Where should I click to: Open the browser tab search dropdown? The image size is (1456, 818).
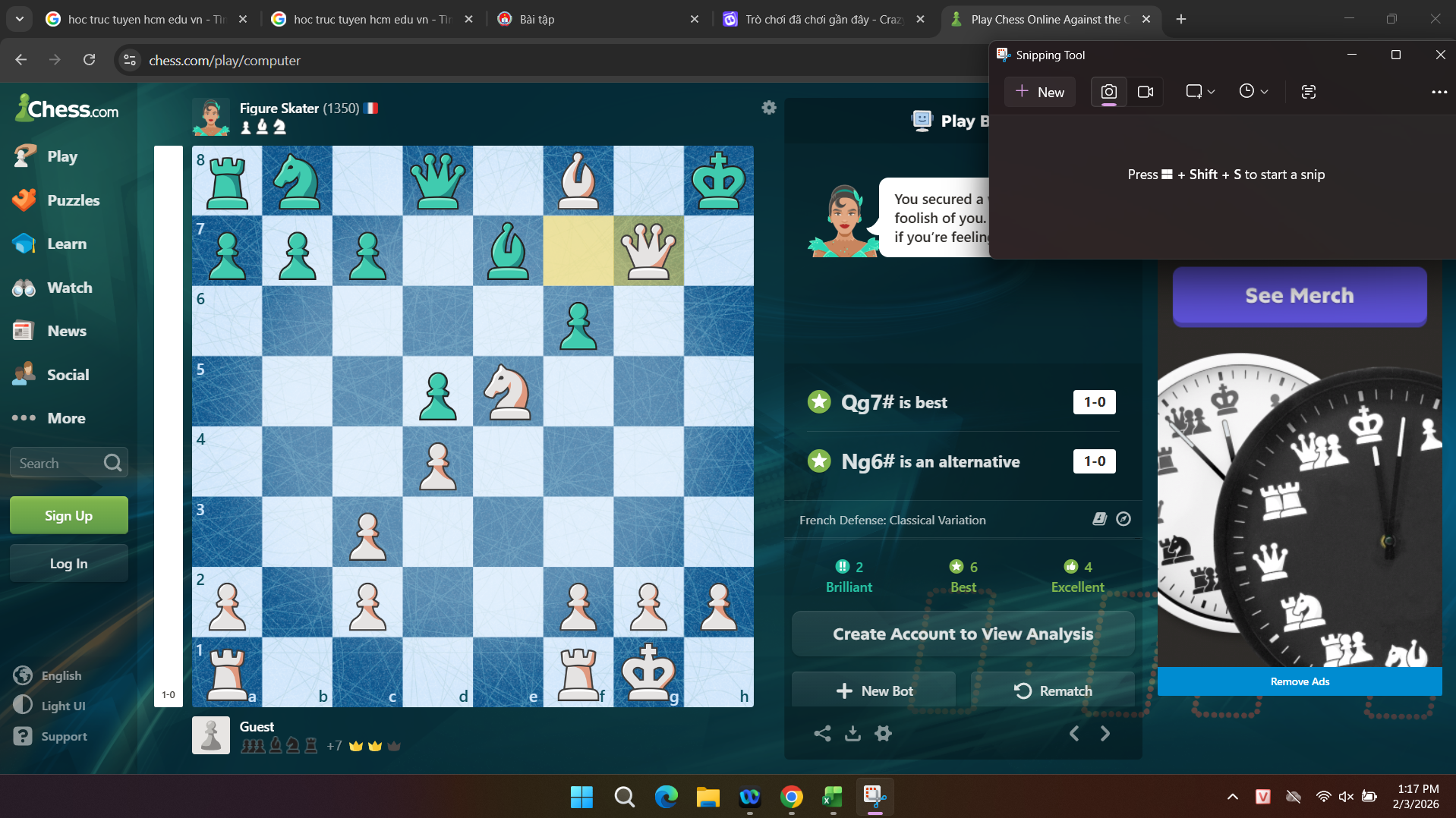pos(19,19)
